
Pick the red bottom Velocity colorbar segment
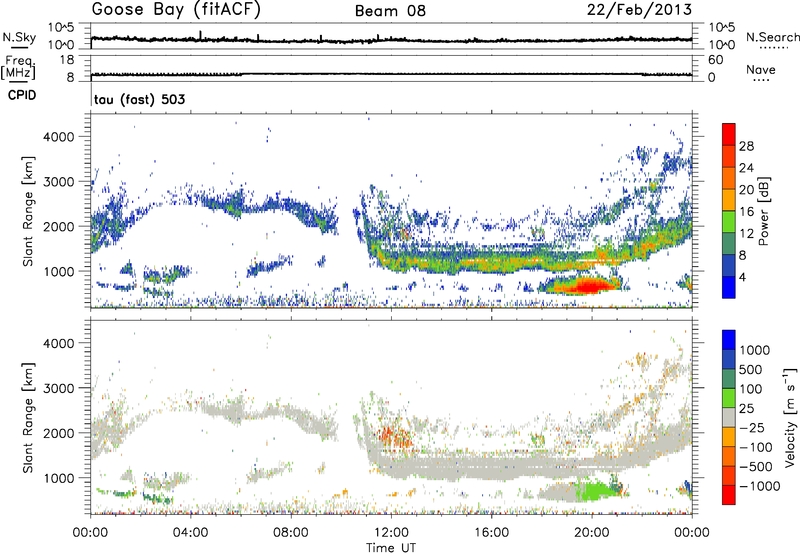pyautogui.click(x=729, y=495)
